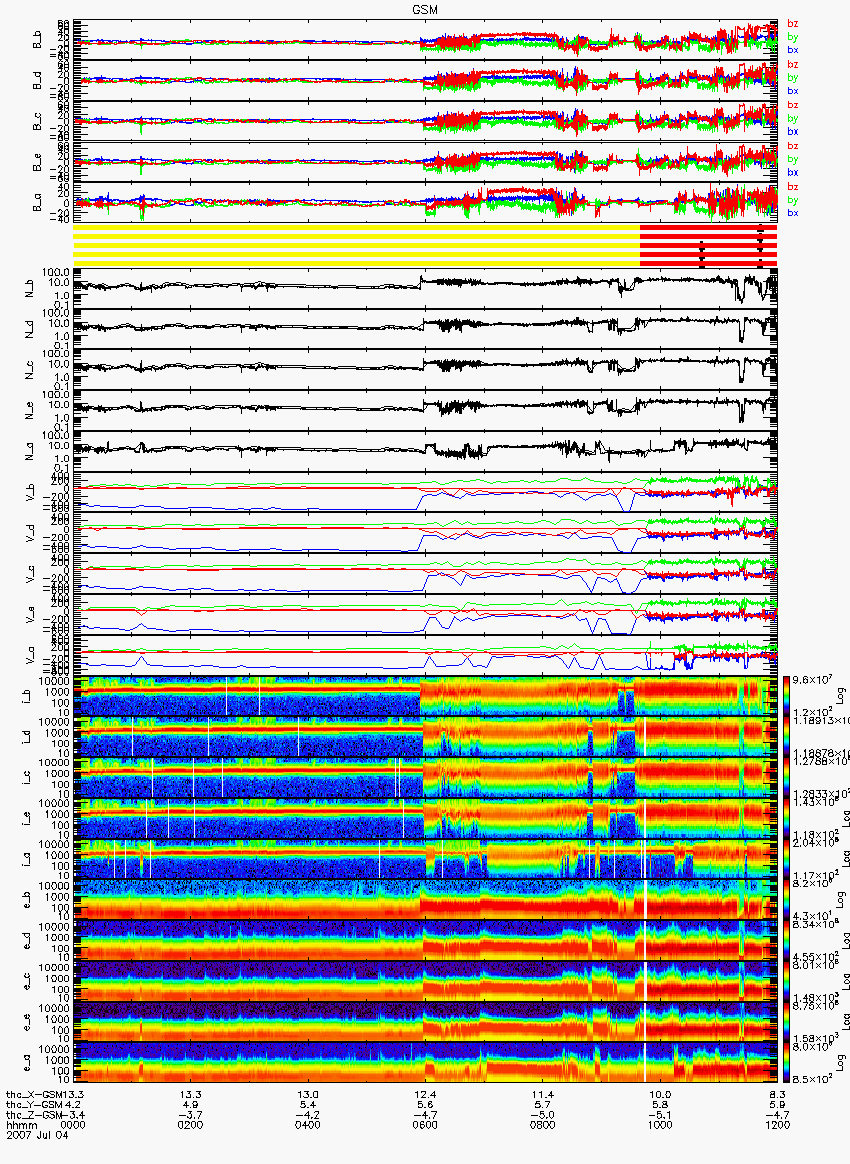The image size is (850, 1164).
Task: Select the B_b magnetic field panel label
Action: (37, 40)
